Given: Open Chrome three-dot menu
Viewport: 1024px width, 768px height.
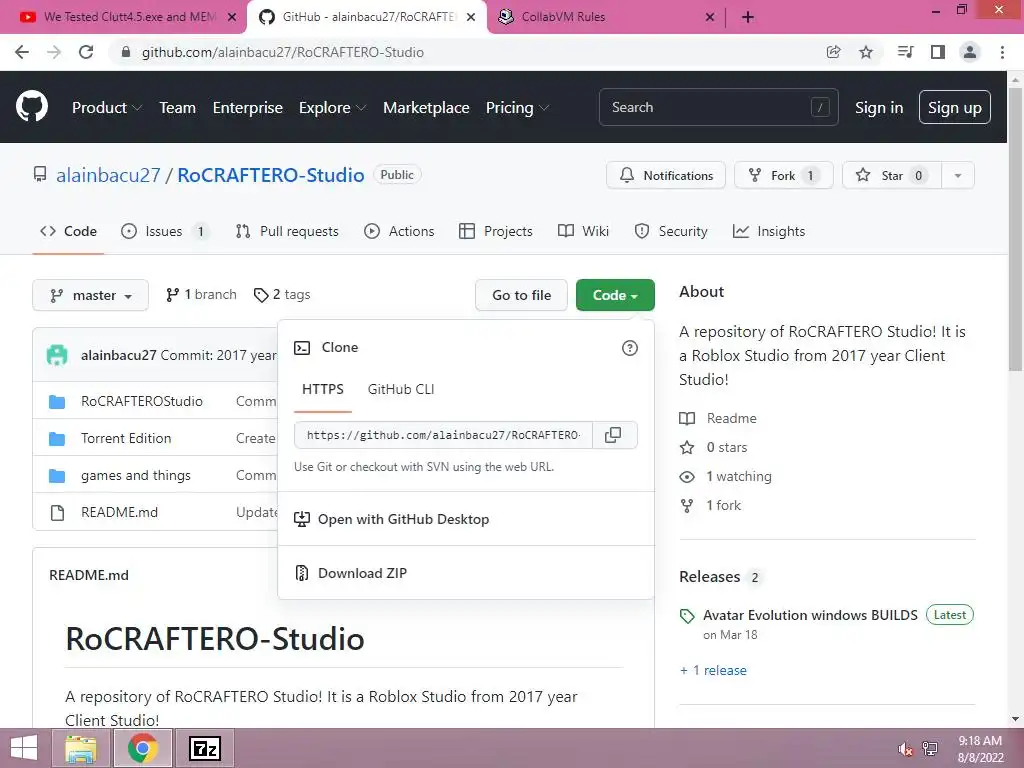Looking at the screenshot, I should click(1002, 52).
